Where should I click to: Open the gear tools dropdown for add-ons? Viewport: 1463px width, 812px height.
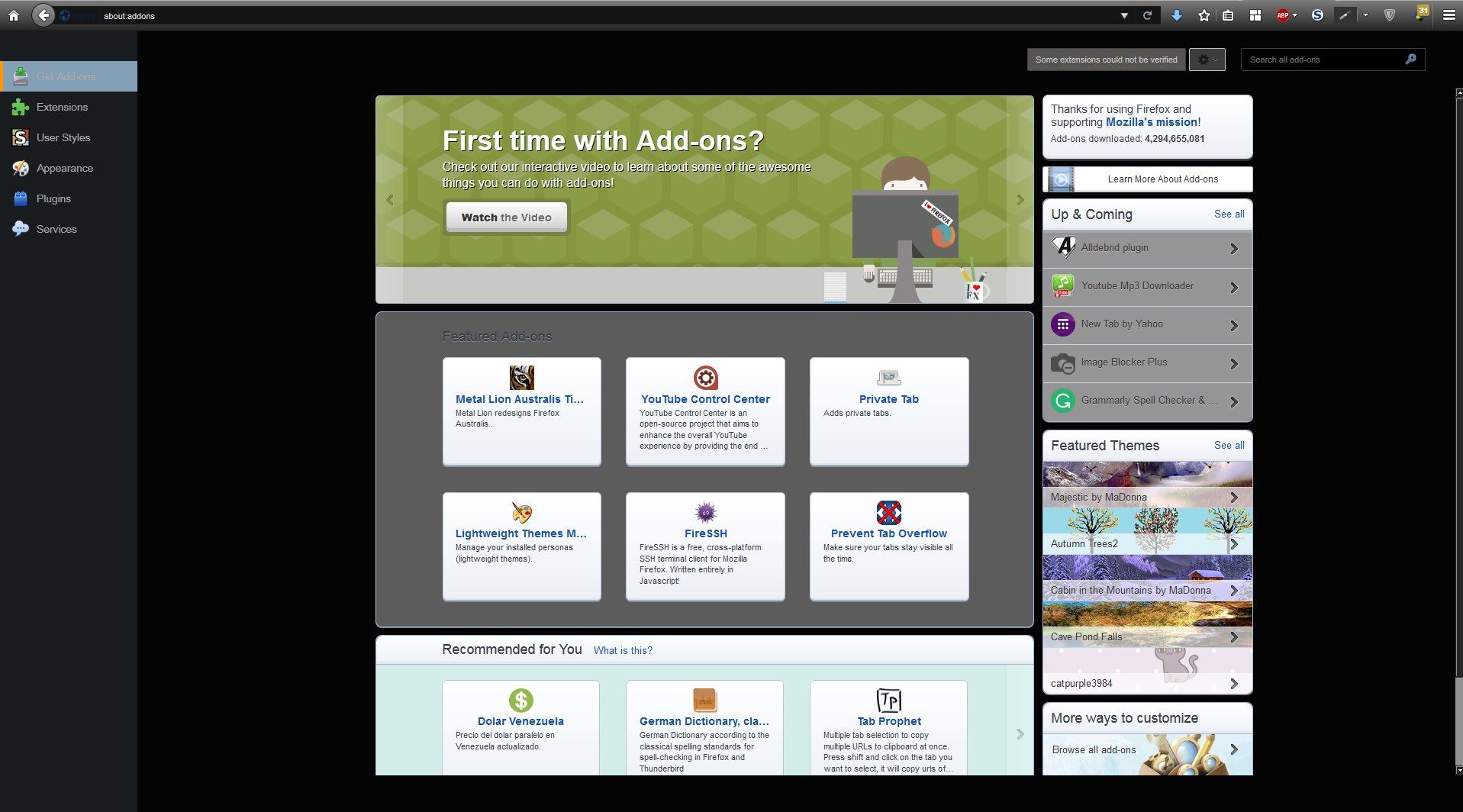click(x=1207, y=60)
